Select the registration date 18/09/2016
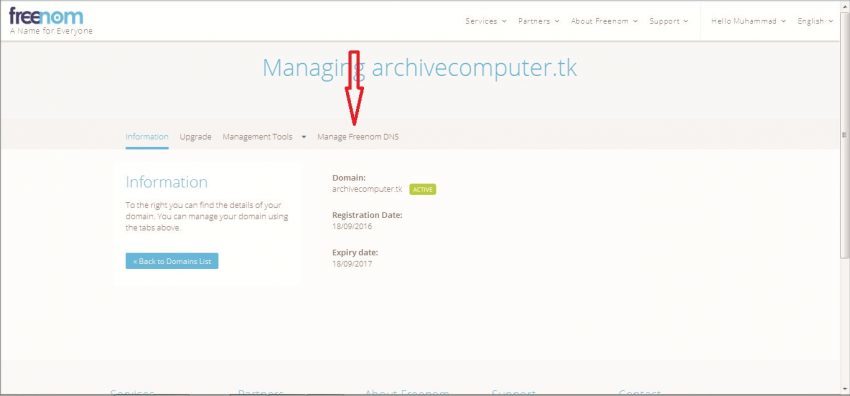This screenshot has height=396, width=850. tap(352, 226)
